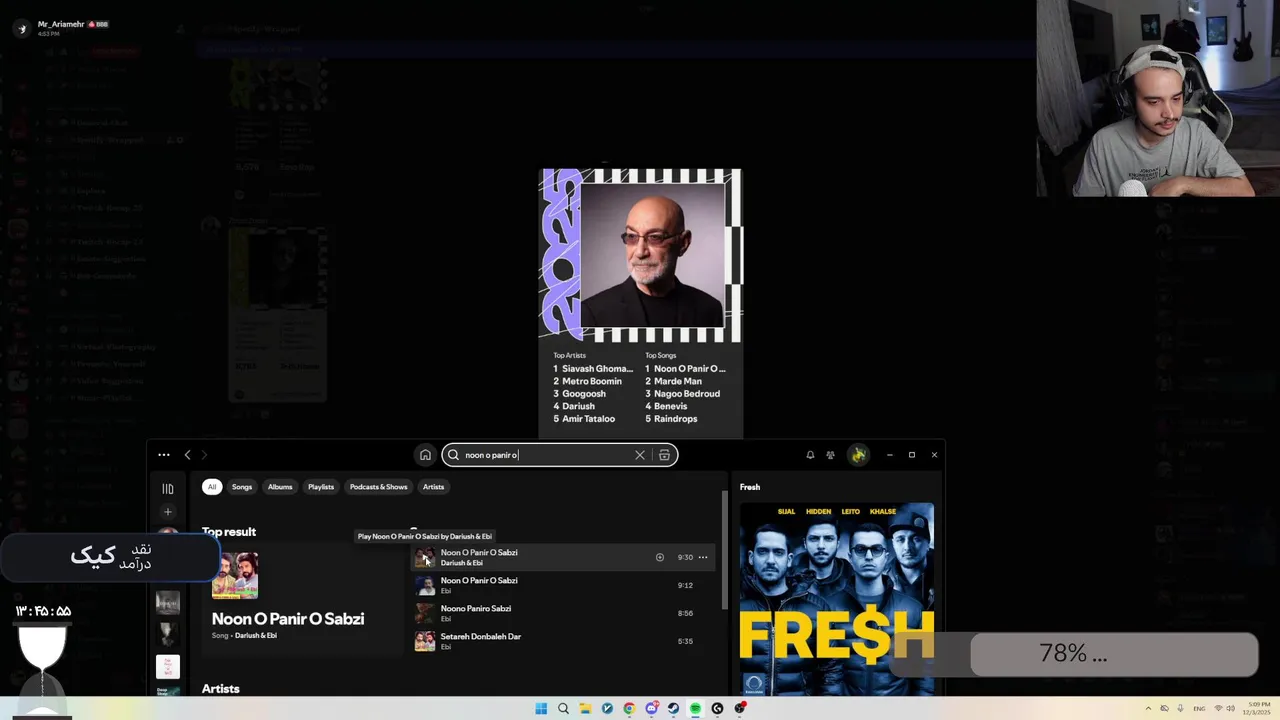Open the Spotify three-dot app menu

pyautogui.click(x=164, y=455)
